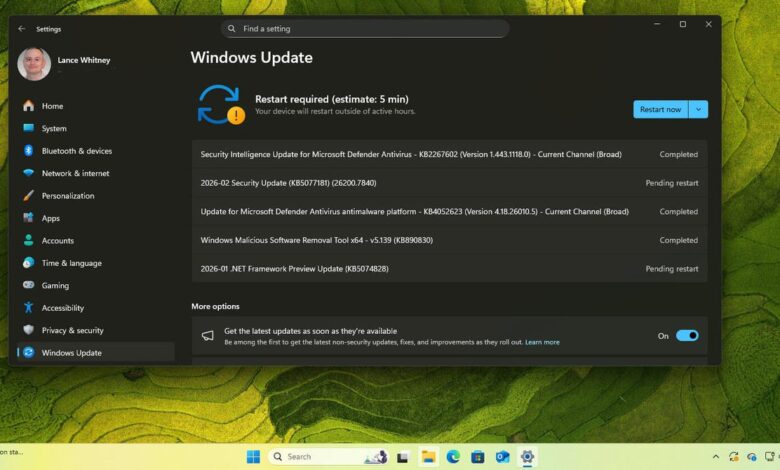
Task: Open the Learn more link
Action: 542,343
